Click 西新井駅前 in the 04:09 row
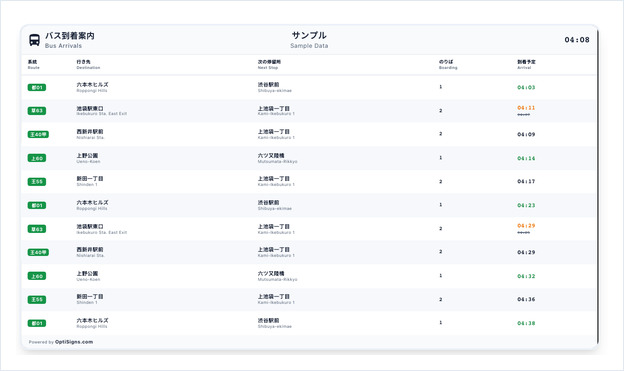 (90, 132)
